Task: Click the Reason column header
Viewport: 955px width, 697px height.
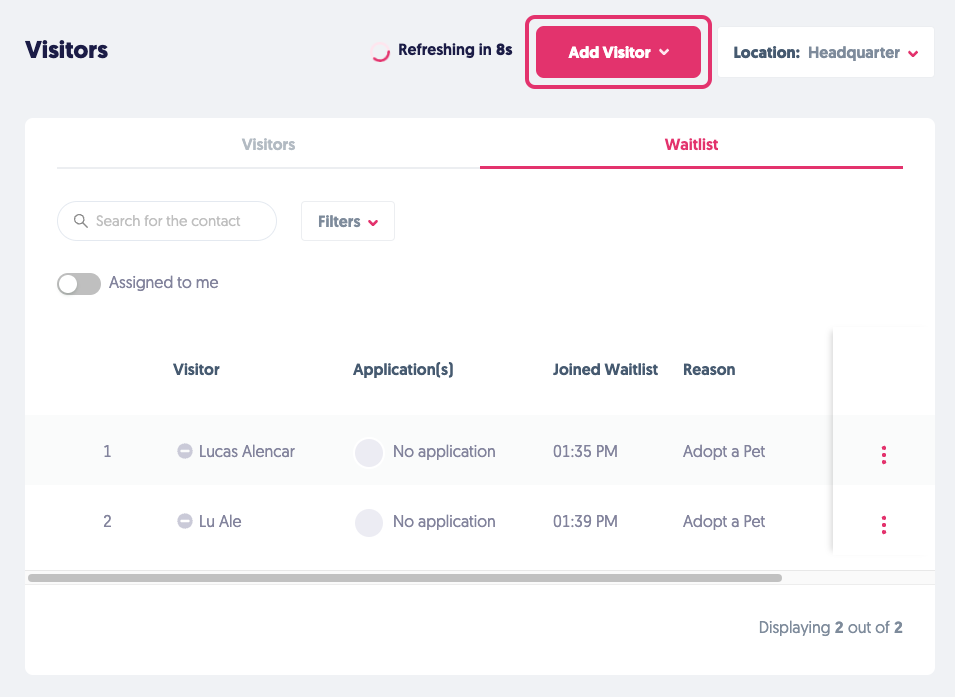Action: click(708, 369)
